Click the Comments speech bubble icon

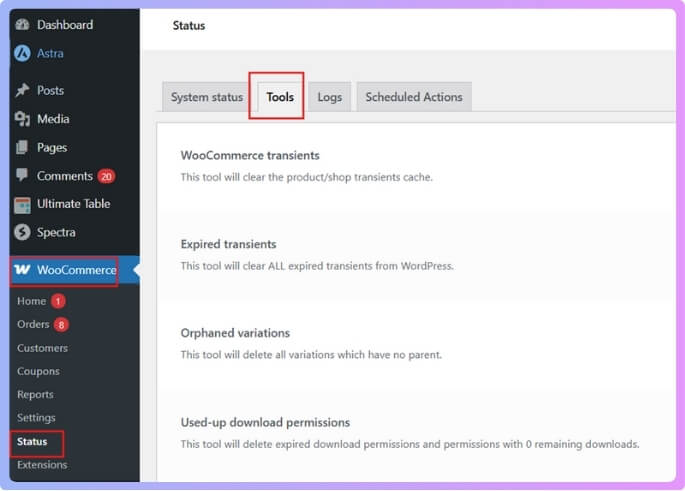[22, 175]
